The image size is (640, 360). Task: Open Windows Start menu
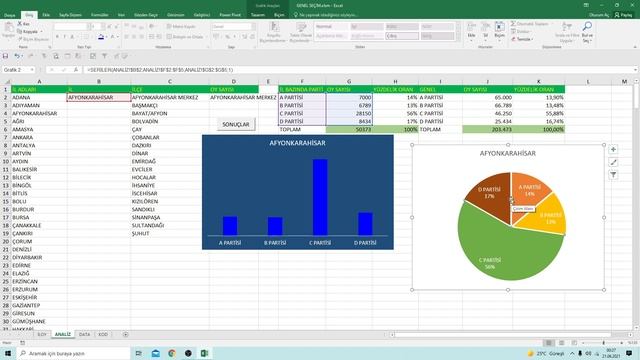coord(8,353)
